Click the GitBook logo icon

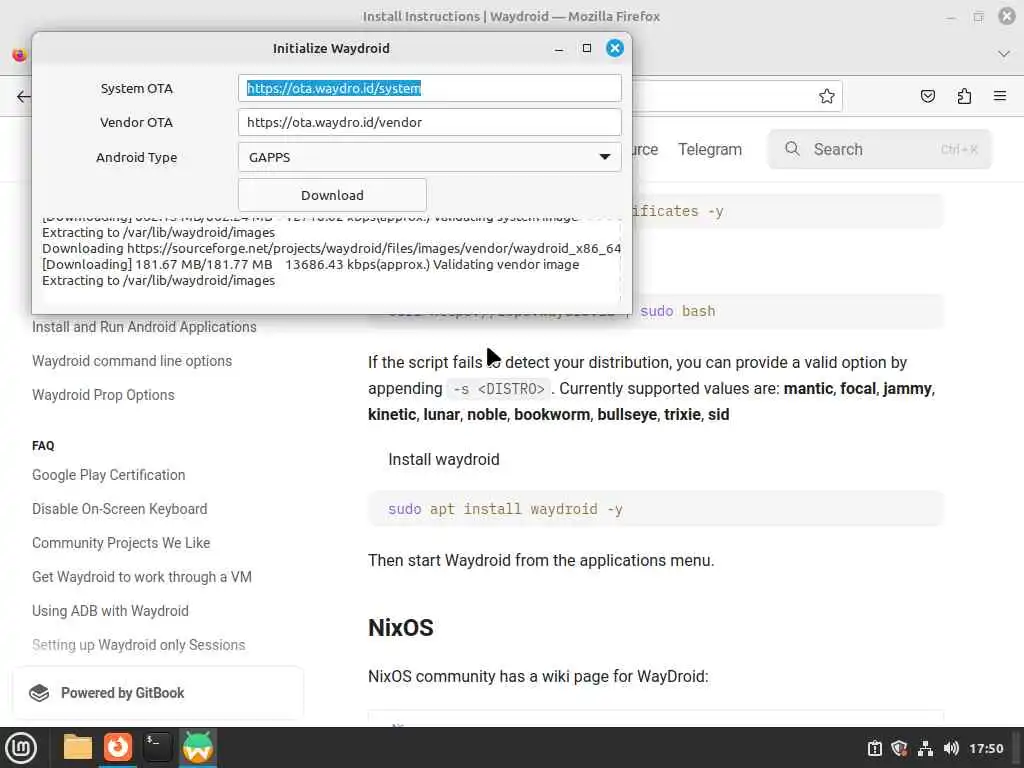point(39,693)
